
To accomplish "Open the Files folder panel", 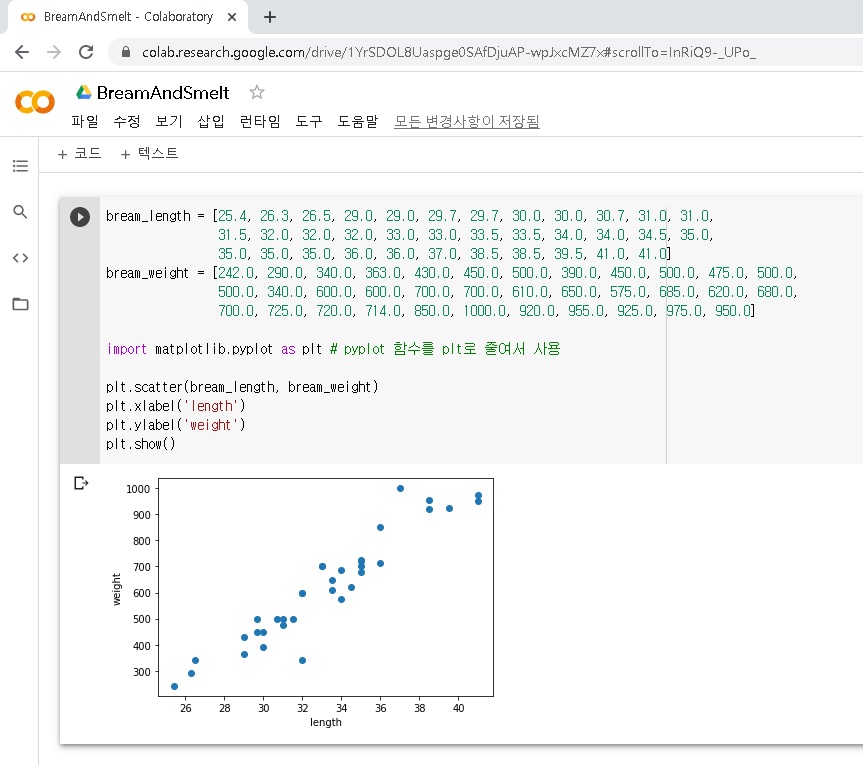I will (20, 304).
